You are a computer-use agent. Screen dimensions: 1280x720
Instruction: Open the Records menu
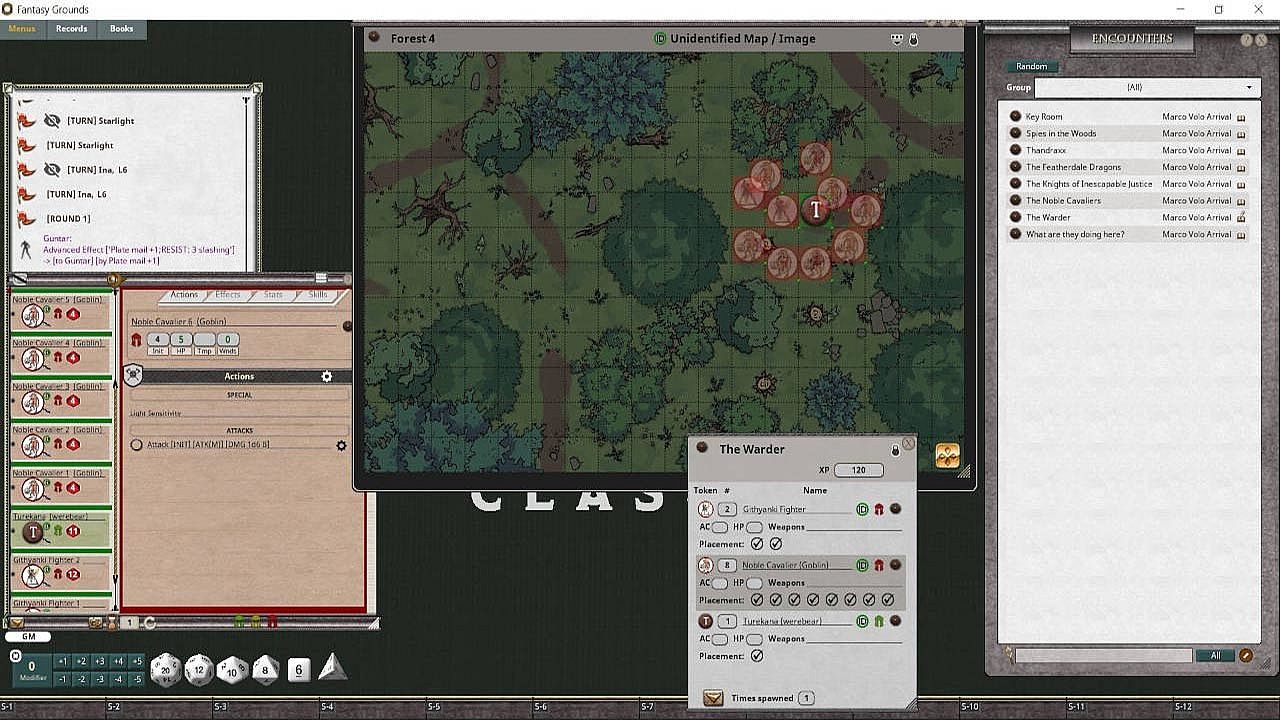(x=71, y=29)
